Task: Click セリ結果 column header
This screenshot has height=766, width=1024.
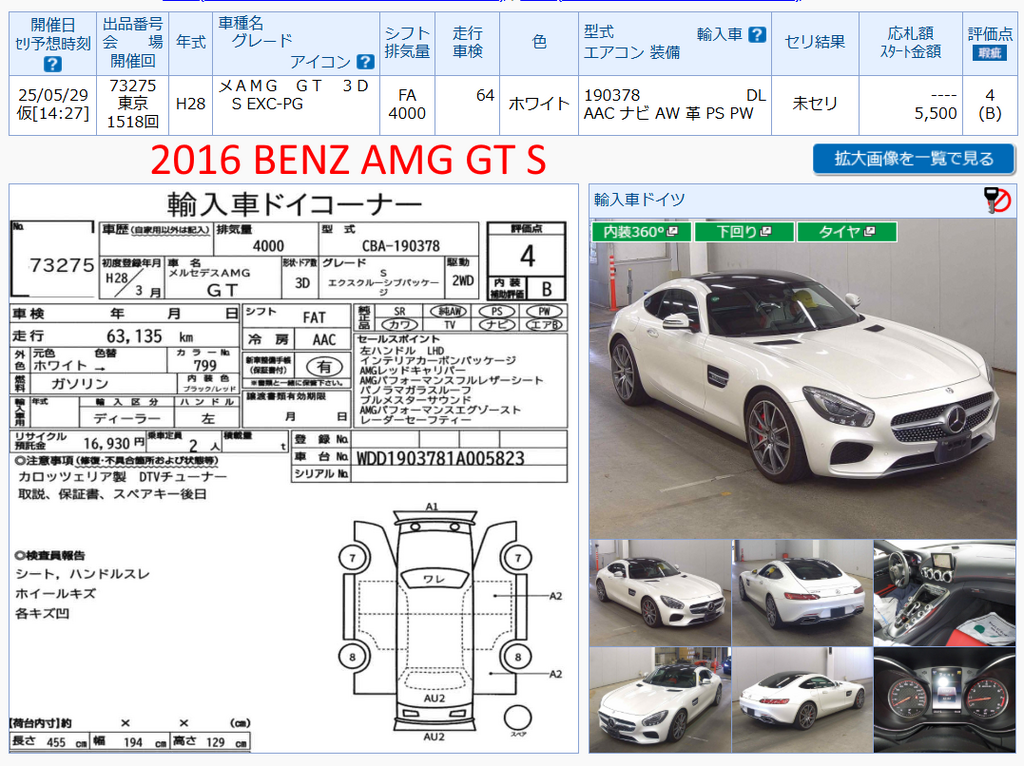Action: pos(814,42)
